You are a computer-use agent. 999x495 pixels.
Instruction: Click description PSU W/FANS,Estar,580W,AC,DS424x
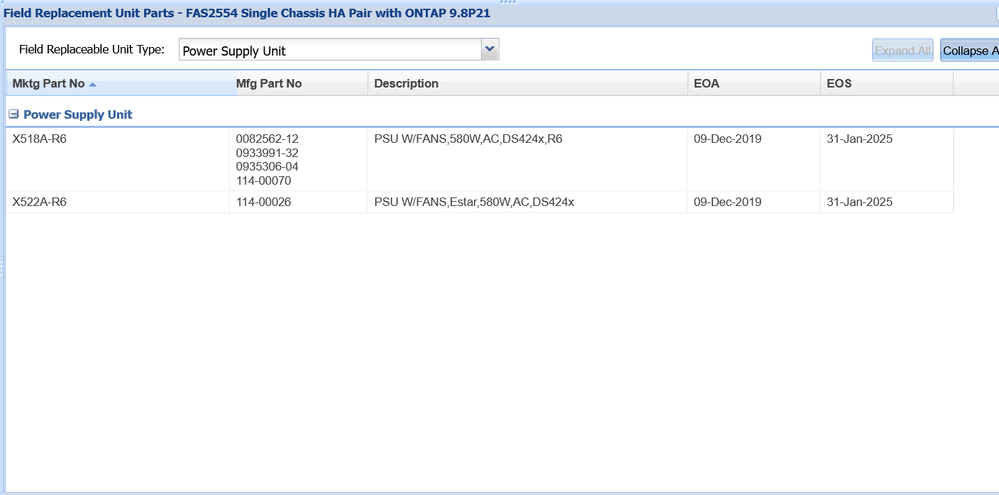click(474, 202)
